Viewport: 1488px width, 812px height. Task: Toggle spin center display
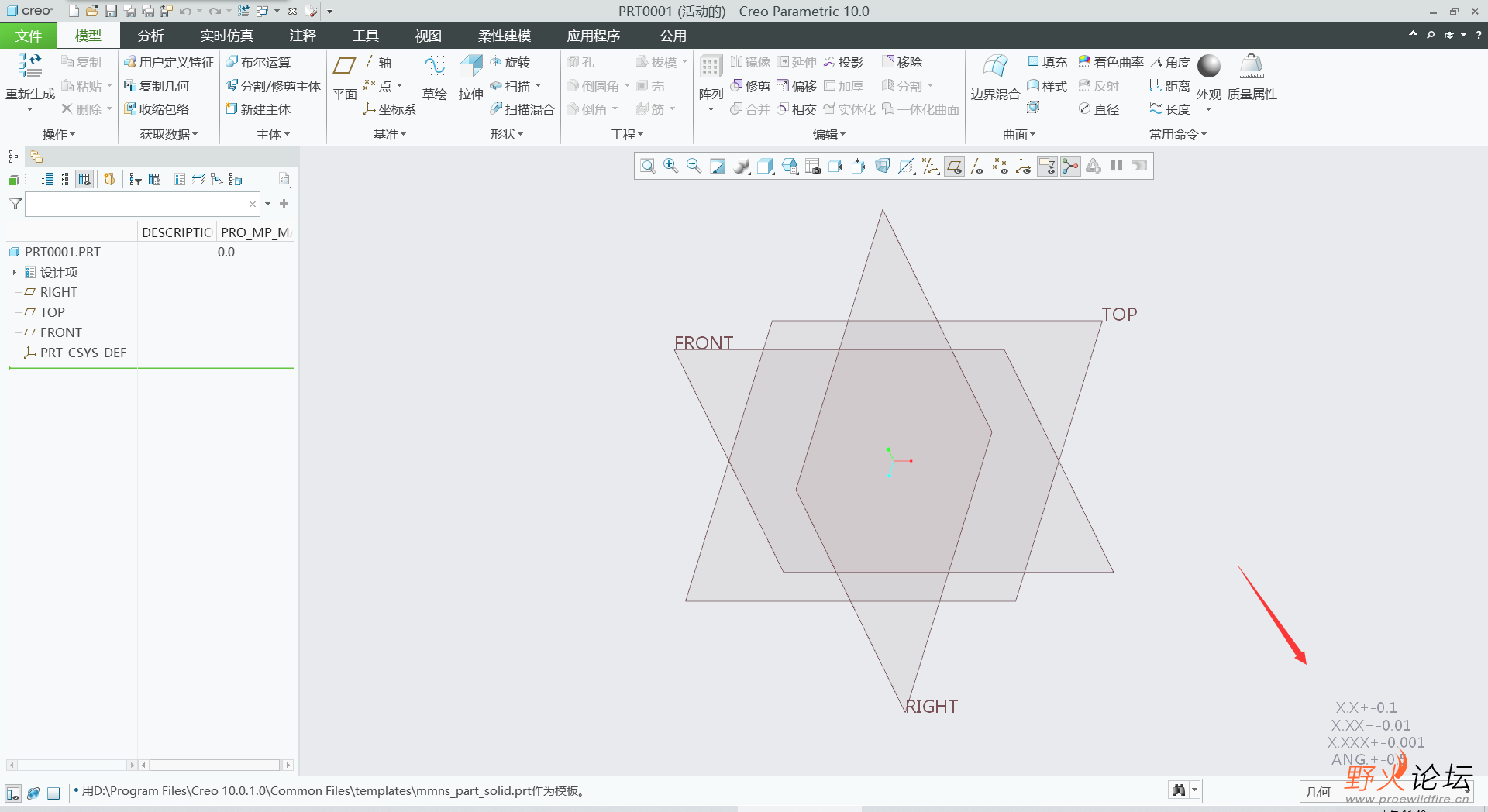[x=1070, y=166]
